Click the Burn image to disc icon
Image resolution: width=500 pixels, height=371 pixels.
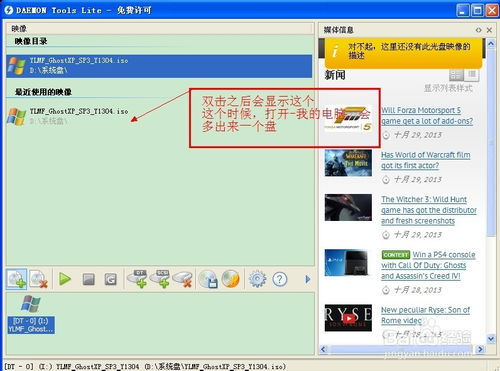tap(231, 279)
